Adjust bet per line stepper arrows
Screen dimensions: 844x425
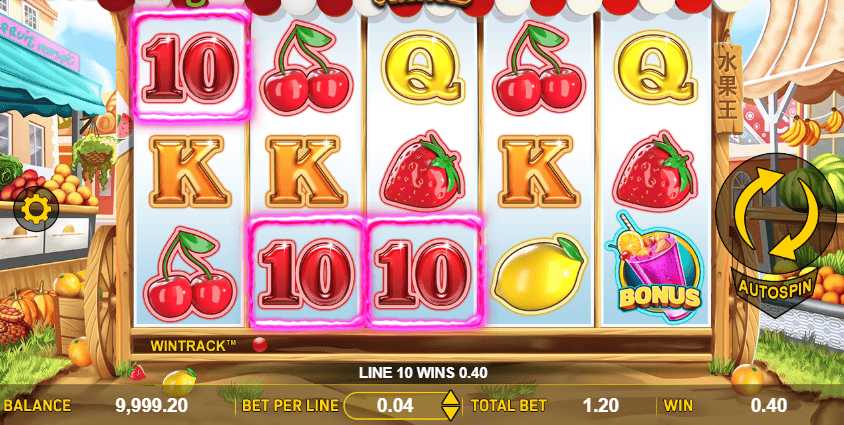(449, 406)
